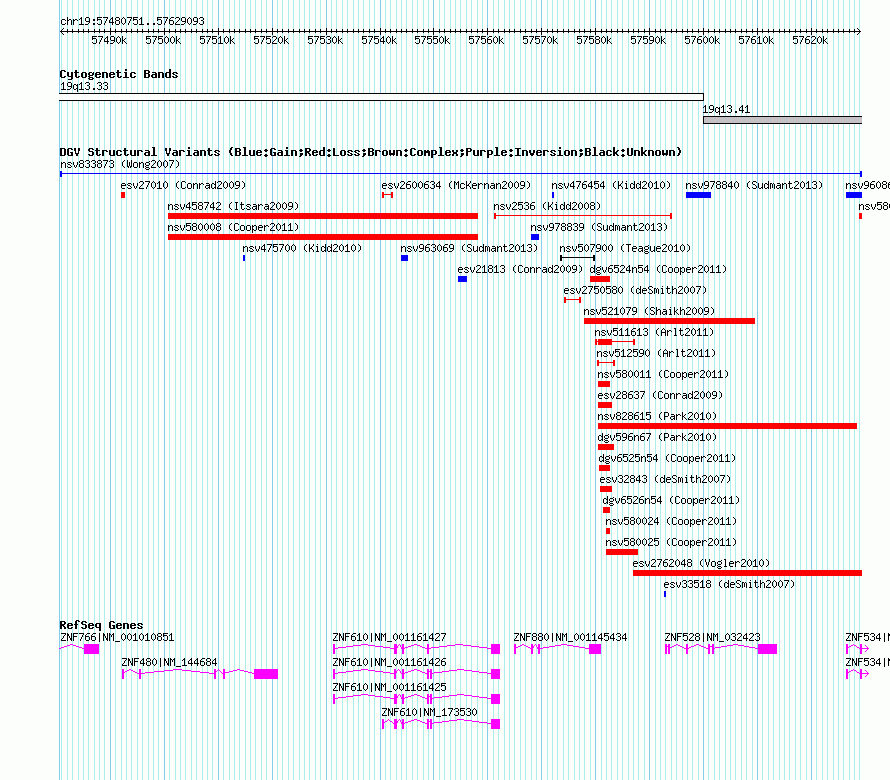Click the ZNF528|NM_032423 gene label
Viewport: 890px width, 780px height.
(x=712, y=638)
